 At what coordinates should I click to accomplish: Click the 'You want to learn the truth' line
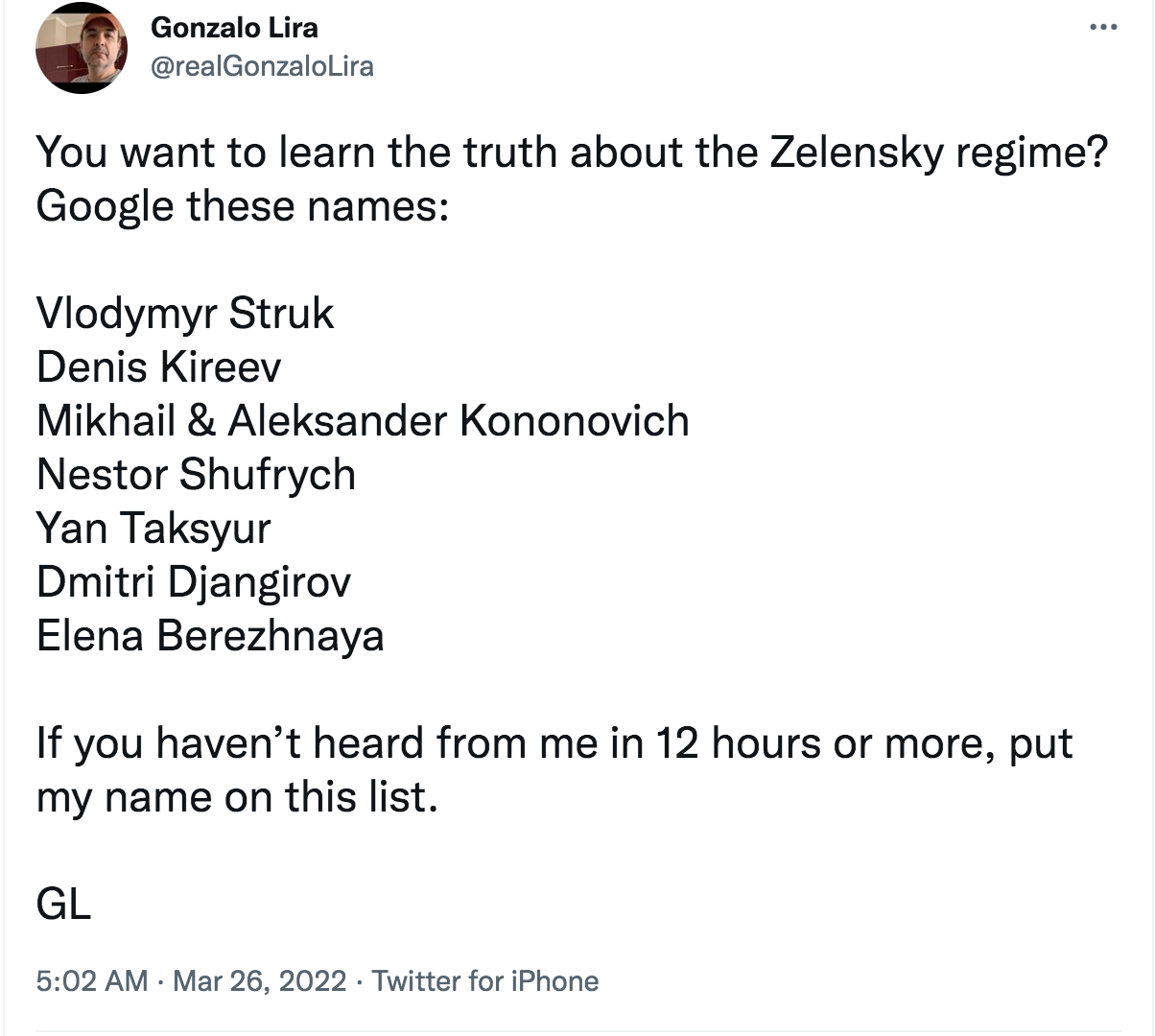573,153
